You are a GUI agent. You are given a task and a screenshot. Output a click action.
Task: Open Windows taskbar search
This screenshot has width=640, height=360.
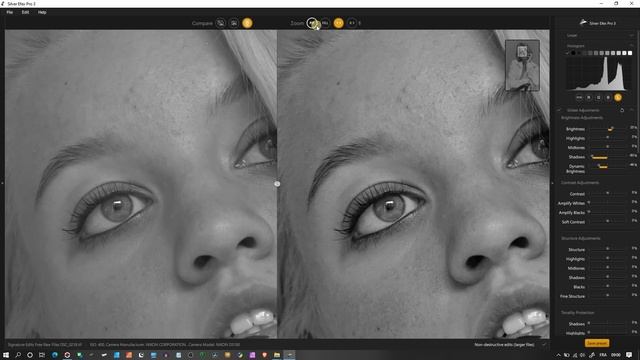coord(18,355)
